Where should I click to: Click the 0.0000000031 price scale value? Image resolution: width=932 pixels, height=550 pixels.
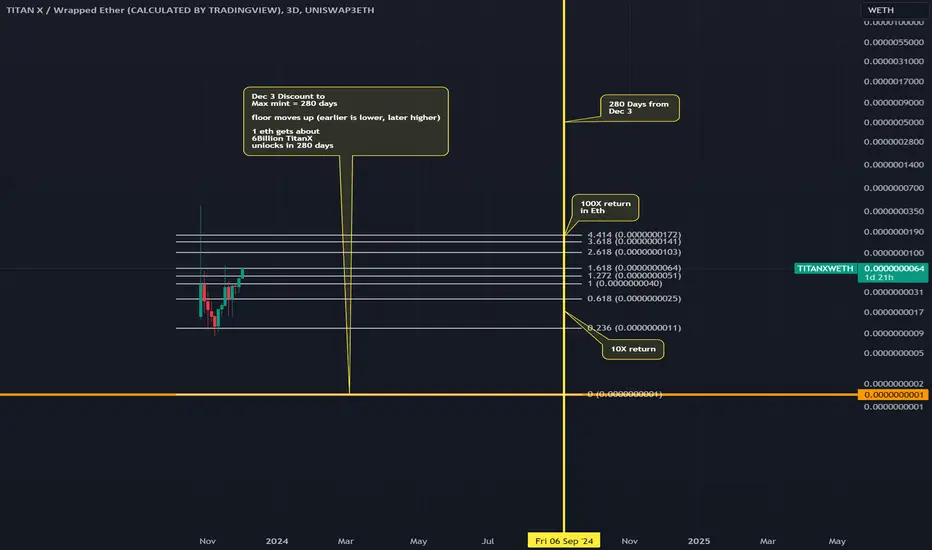[893, 292]
